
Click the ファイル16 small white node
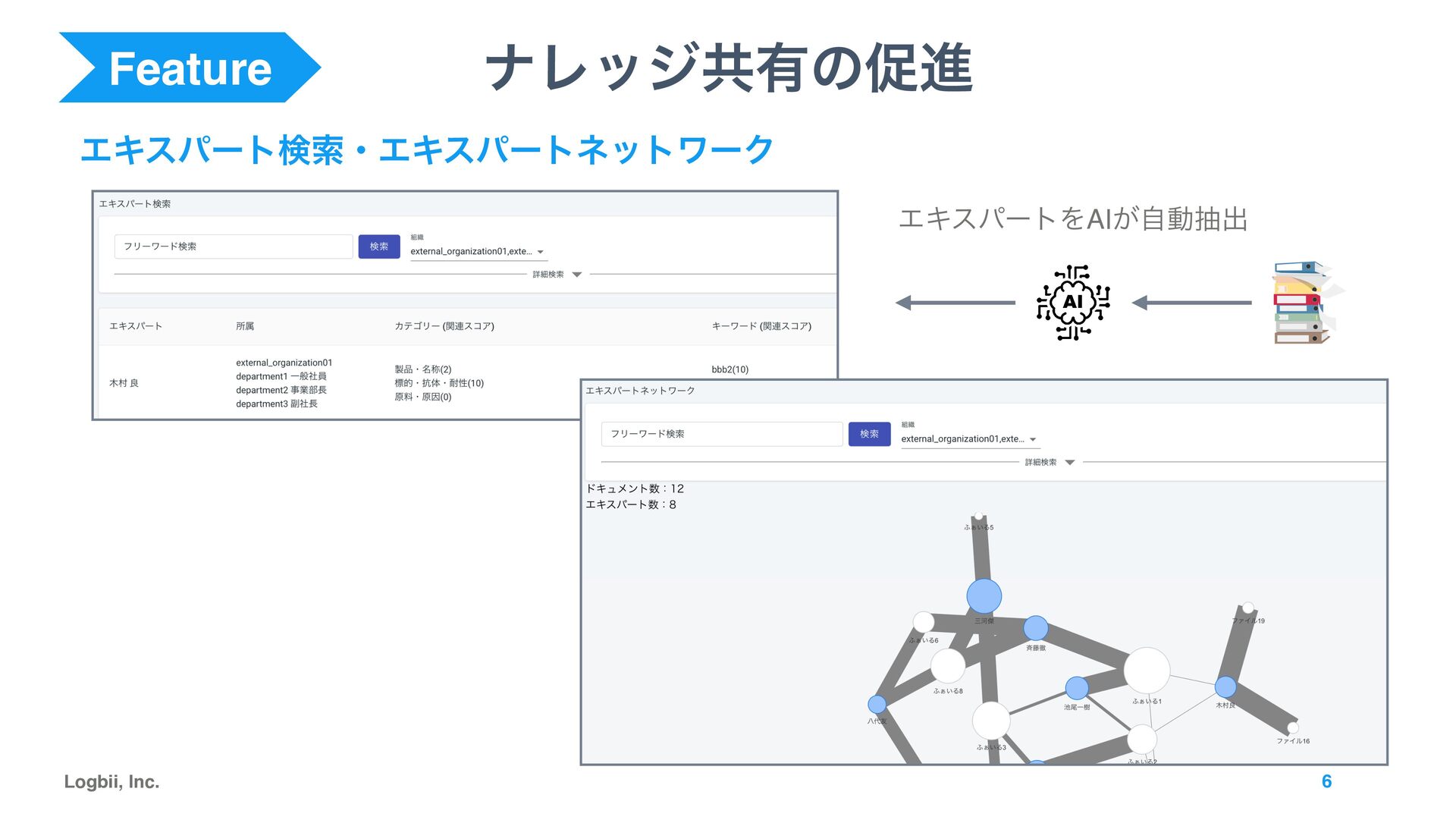click(1292, 728)
